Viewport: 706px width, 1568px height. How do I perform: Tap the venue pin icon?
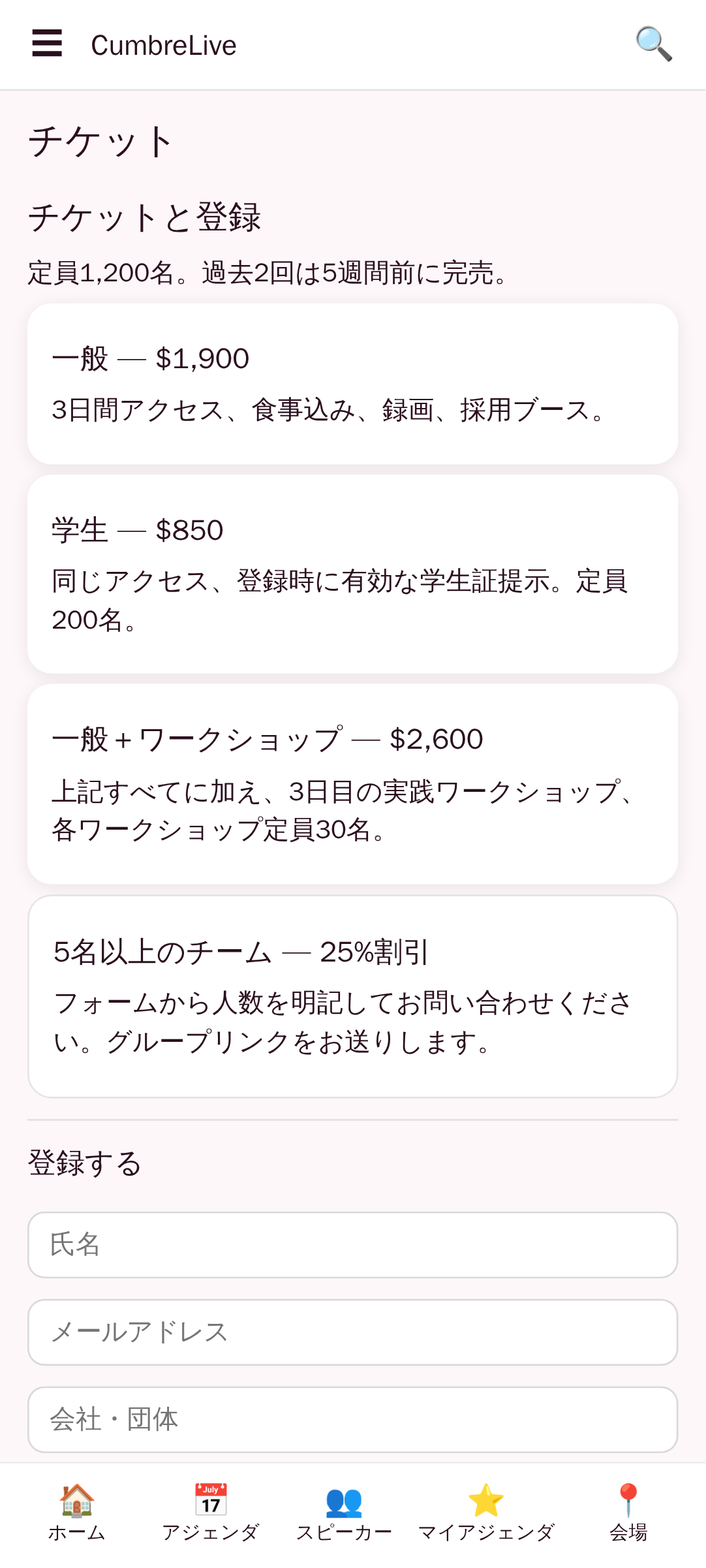pos(628,1500)
